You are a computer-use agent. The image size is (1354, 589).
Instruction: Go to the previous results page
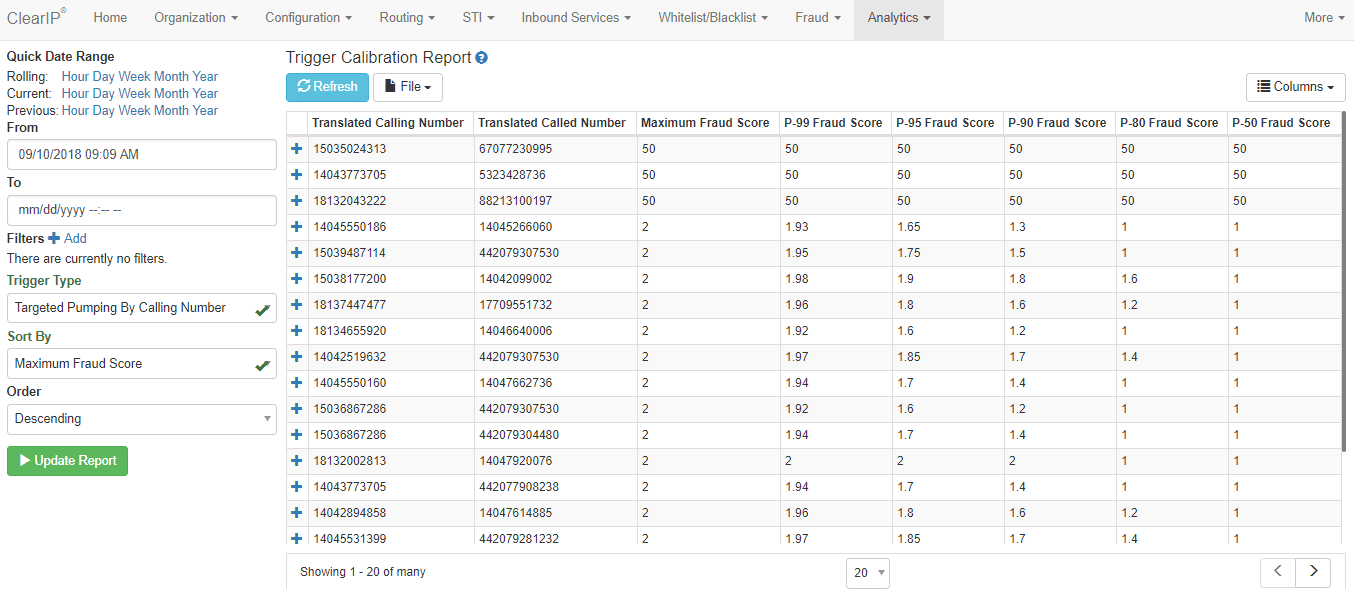click(1277, 572)
